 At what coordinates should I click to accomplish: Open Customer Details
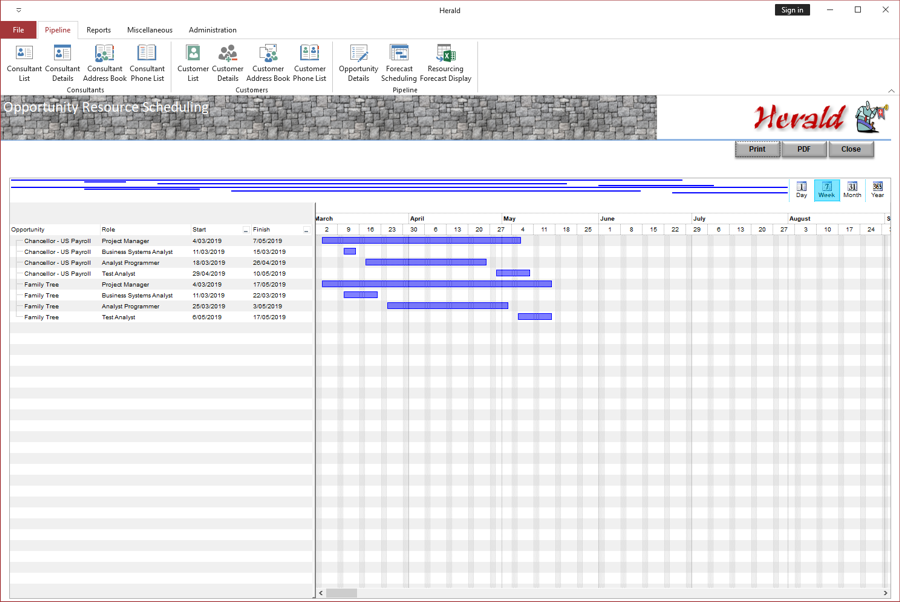click(x=228, y=63)
